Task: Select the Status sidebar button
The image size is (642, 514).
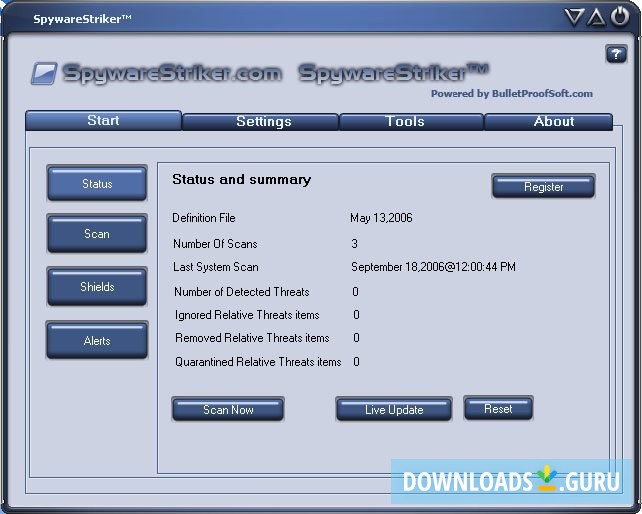Action: pos(97,183)
